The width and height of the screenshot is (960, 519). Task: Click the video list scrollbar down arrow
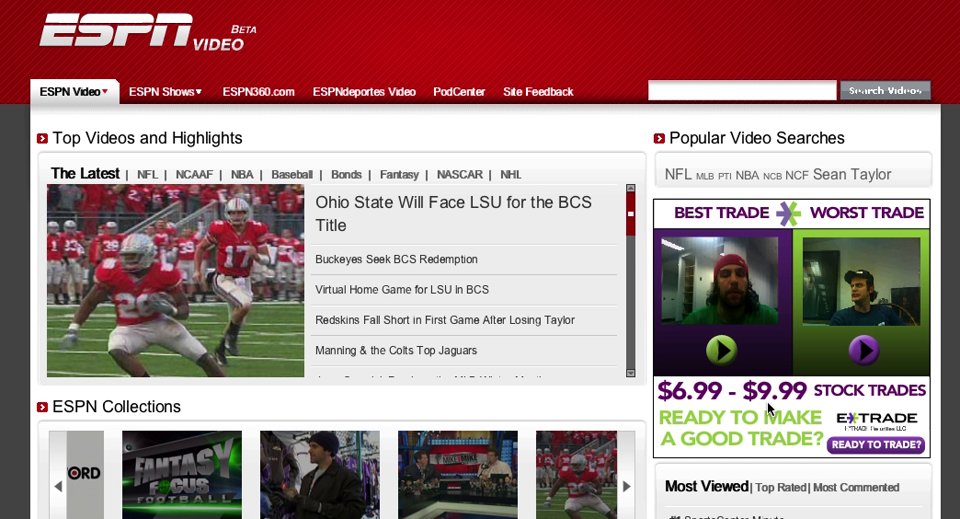click(x=631, y=373)
